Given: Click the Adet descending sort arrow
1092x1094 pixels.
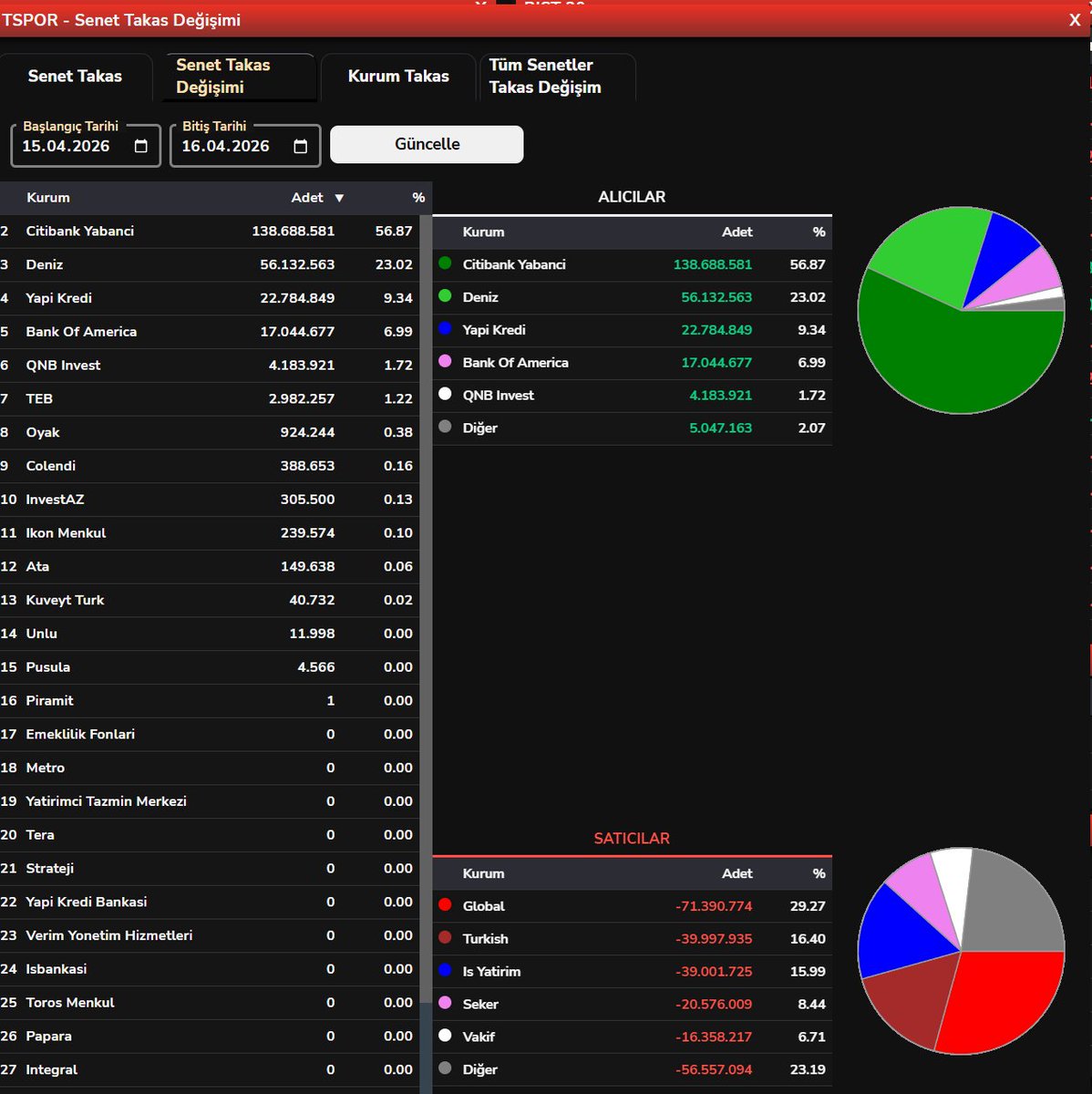Looking at the screenshot, I should 339,198.
